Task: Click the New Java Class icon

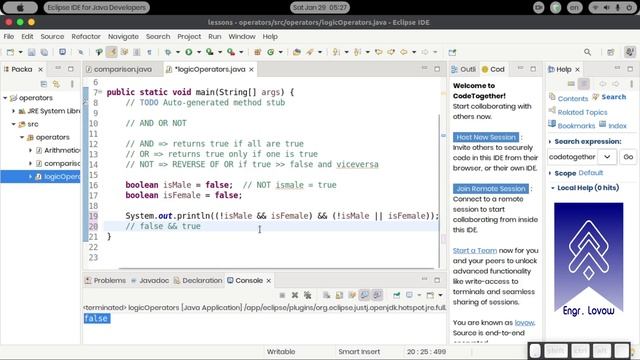Action: 270,52
